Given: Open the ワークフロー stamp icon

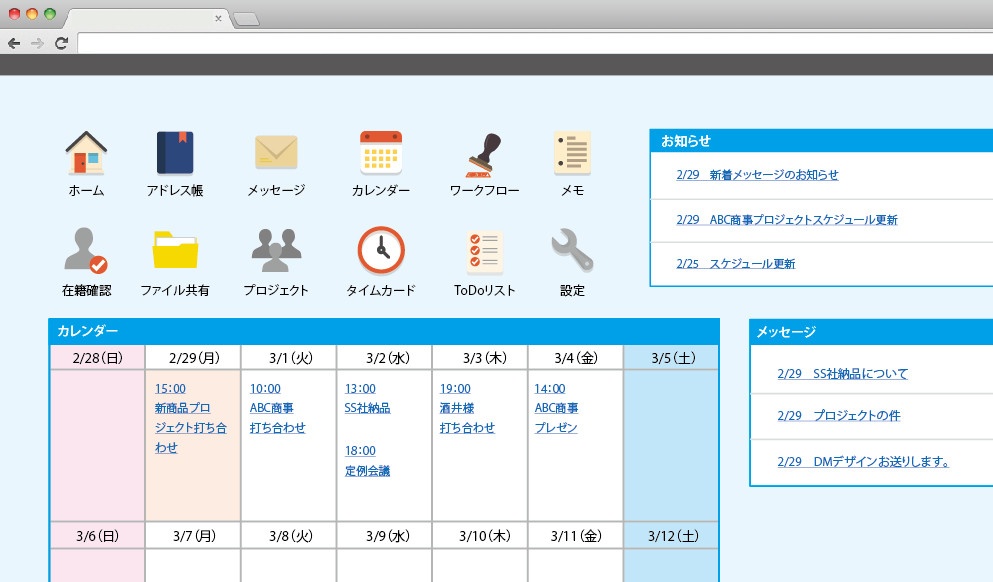Looking at the screenshot, I should (484, 155).
